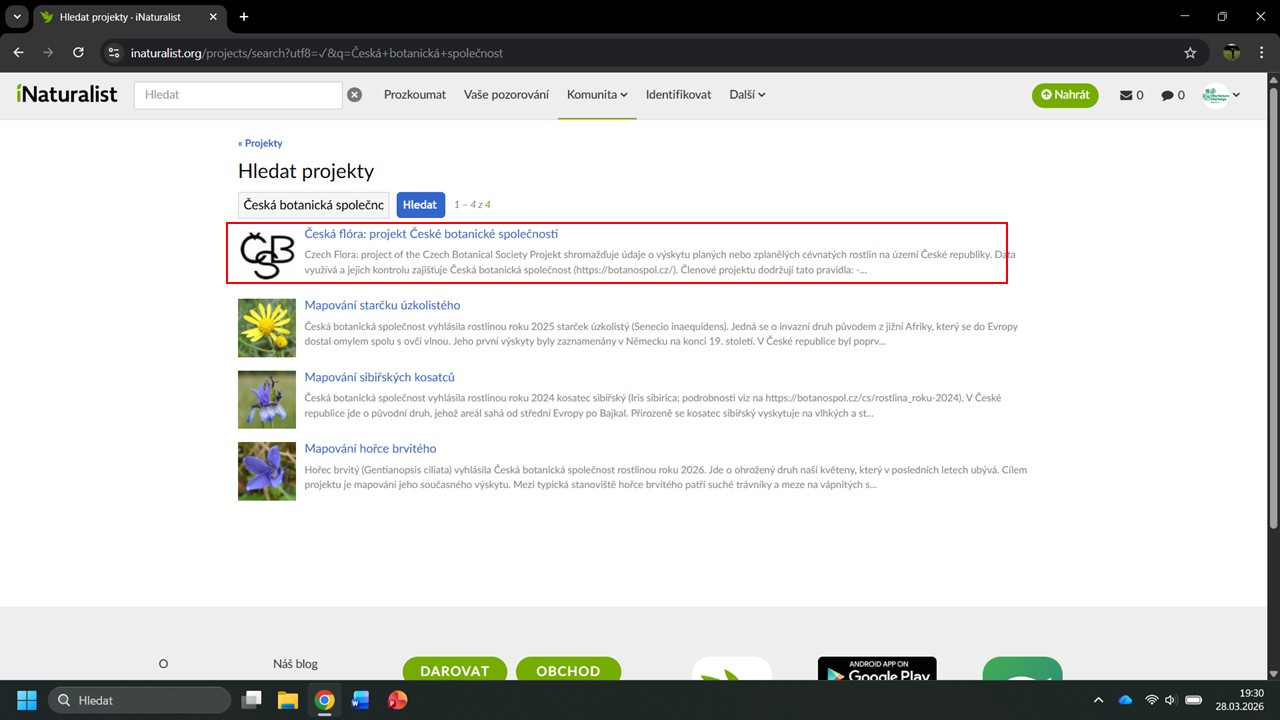The width and height of the screenshot is (1280, 720).
Task: Click the green Nahrát upload button
Action: [1065, 95]
